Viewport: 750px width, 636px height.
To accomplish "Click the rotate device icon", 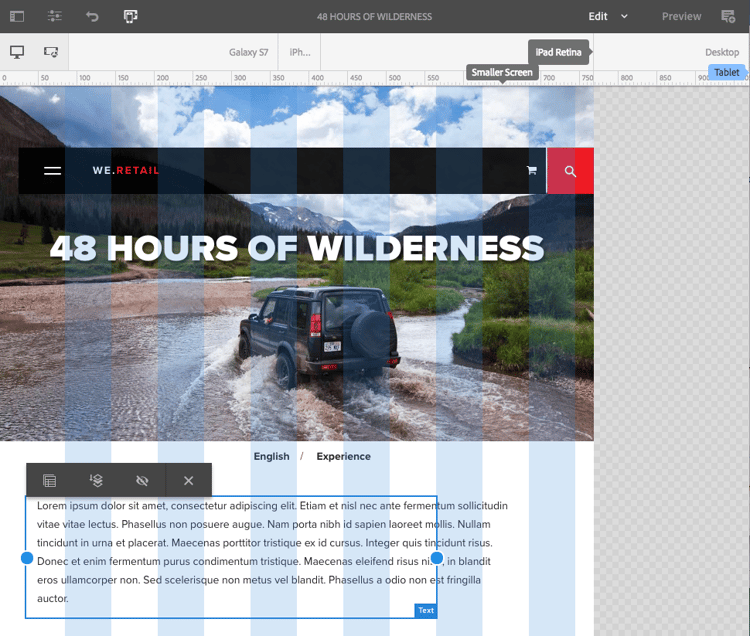I will point(51,52).
